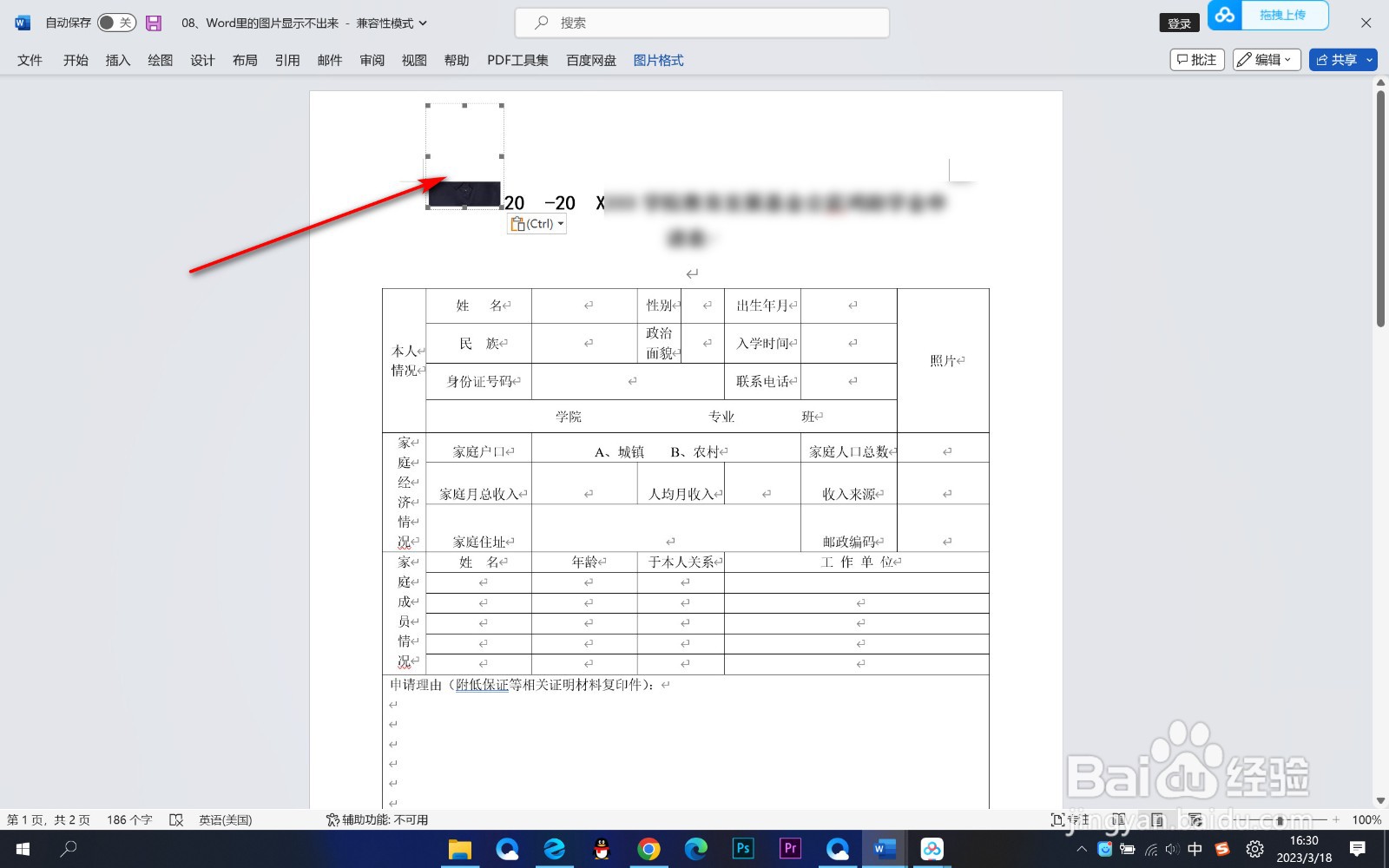Click the Save icon in the title bar
The image size is (1389, 868).
click(x=154, y=23)
